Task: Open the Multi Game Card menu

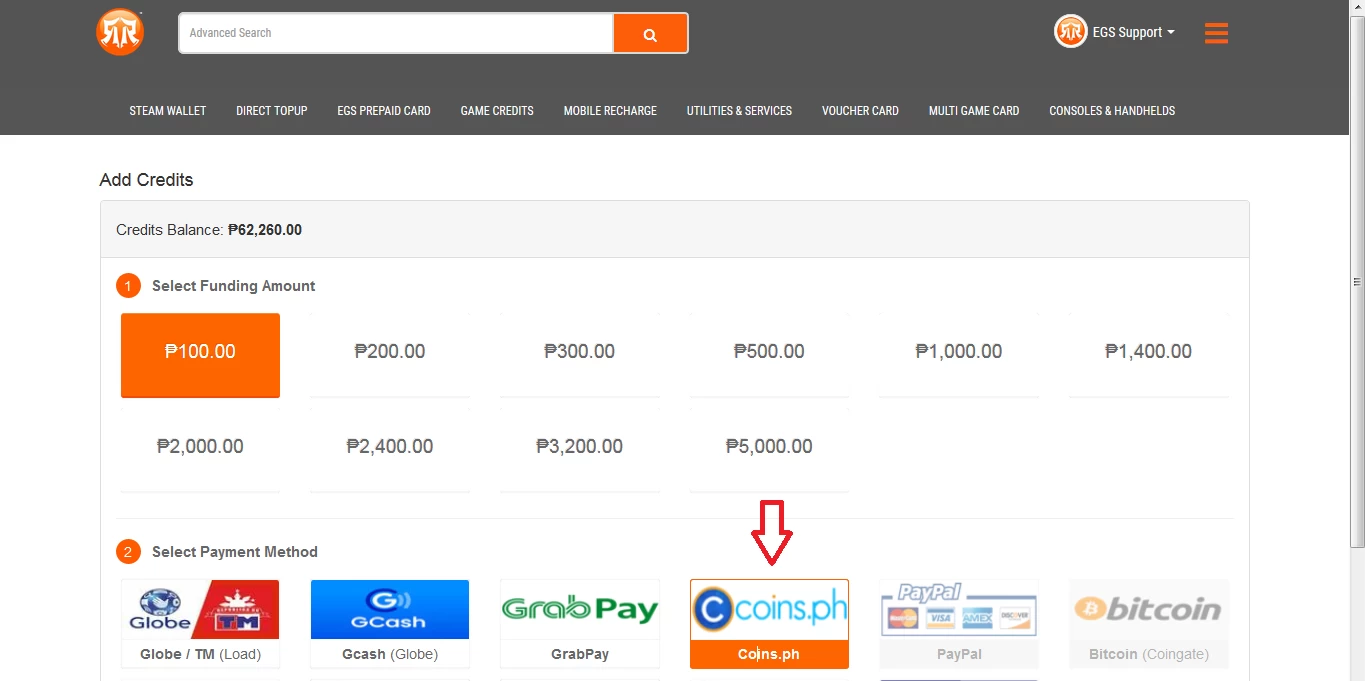Action: (974, 111)
